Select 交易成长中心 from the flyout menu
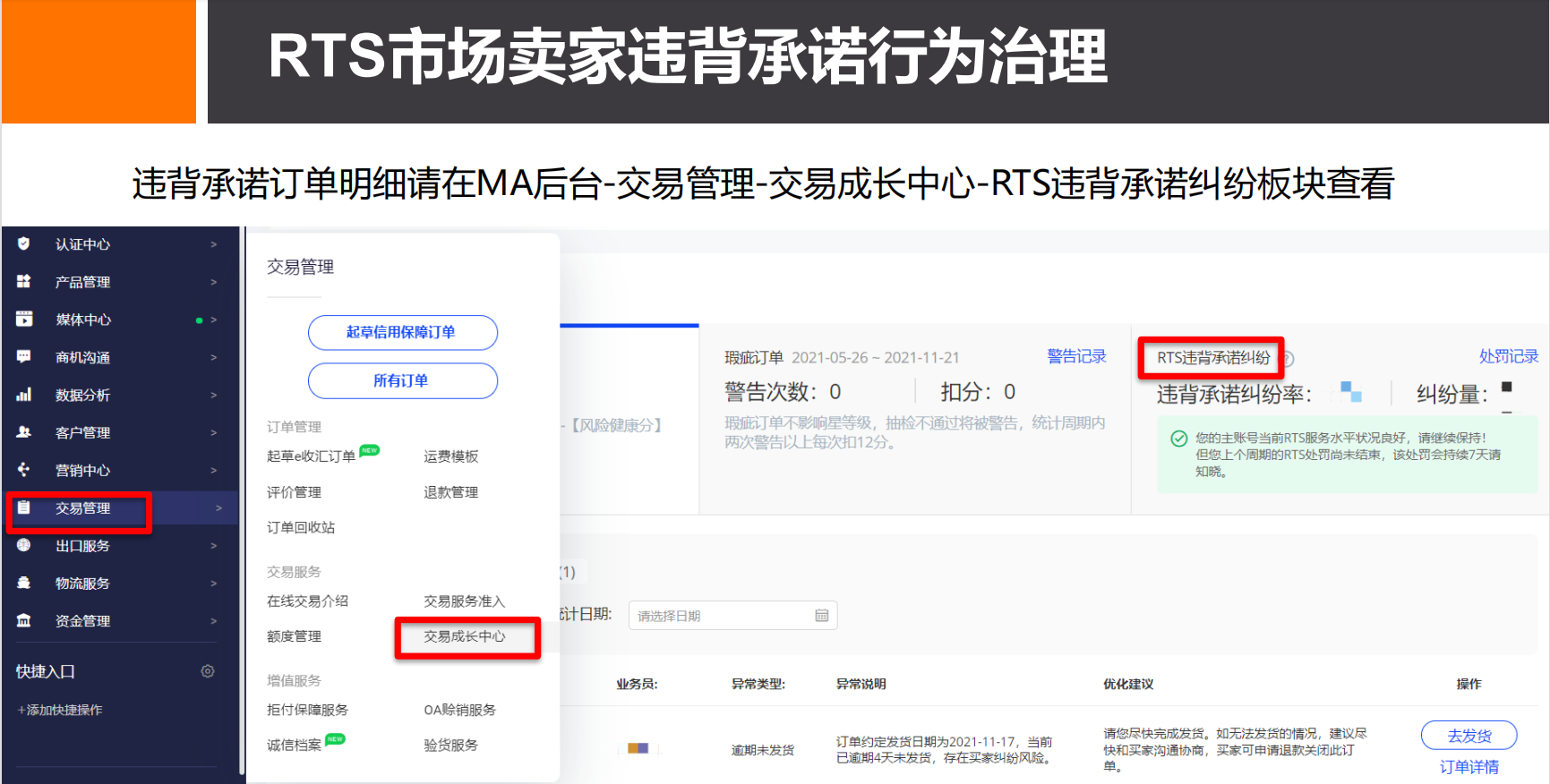 click(x=465, y=636)
